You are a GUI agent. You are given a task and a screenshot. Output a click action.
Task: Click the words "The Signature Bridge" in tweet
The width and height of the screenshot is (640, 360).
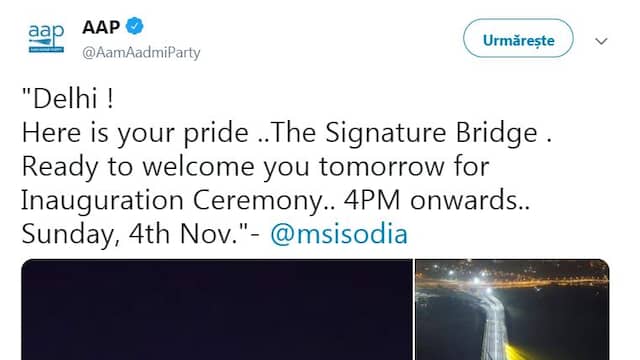[404, 133]
